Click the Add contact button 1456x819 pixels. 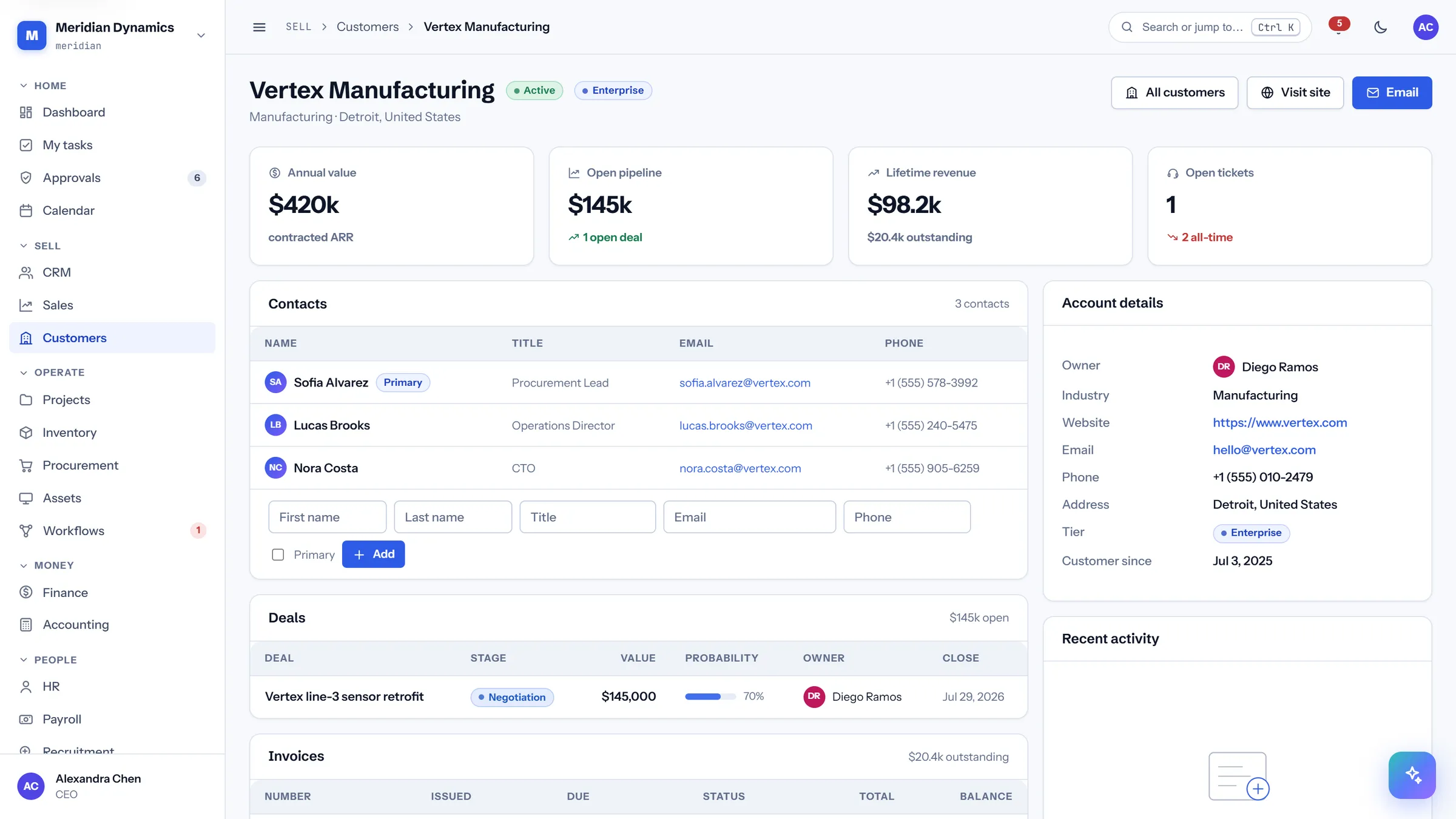pyautogui.click(x=373, y=554)
